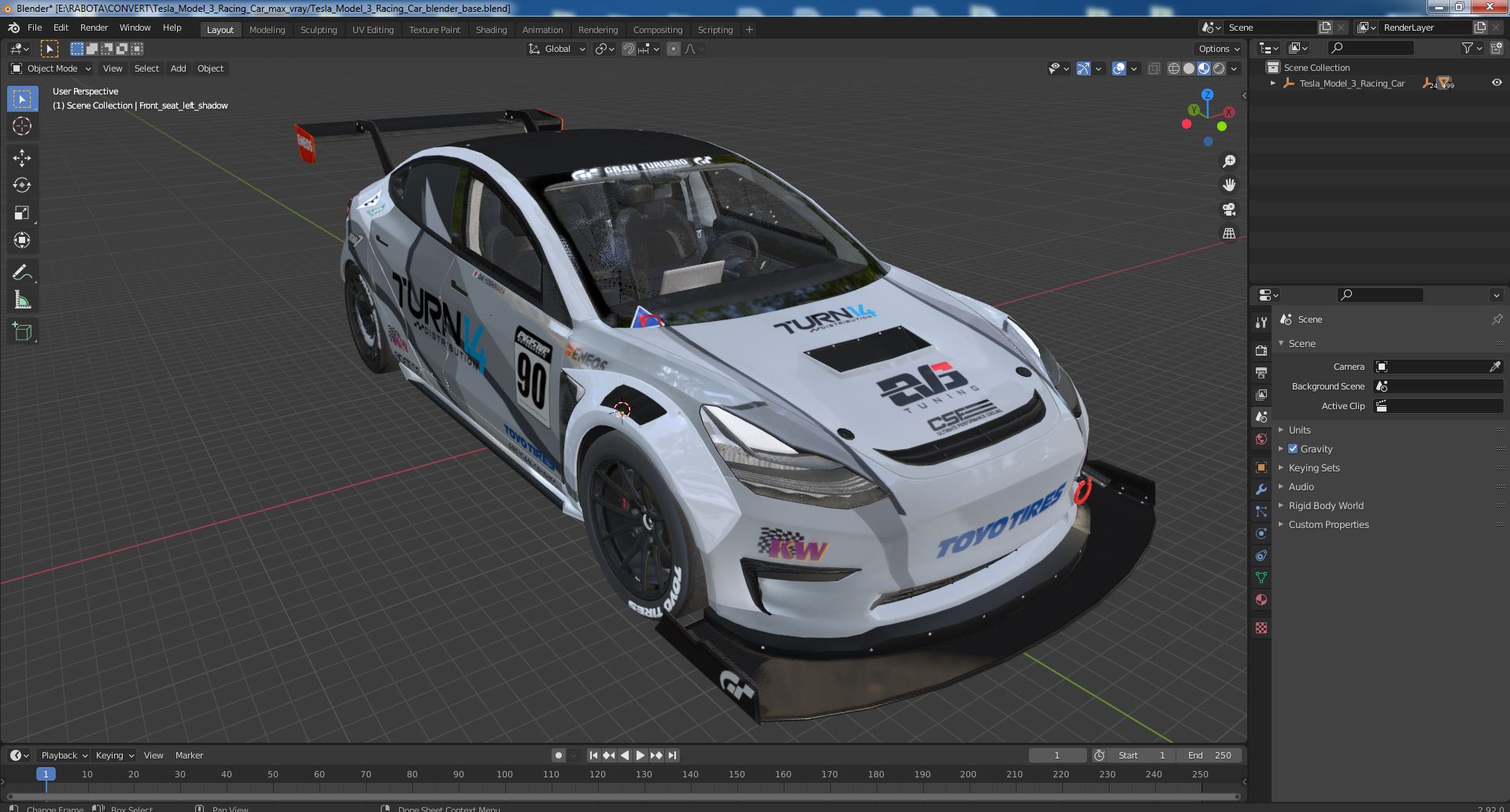Expand the Rigid Body World panel

click(x=1325, y=505)
